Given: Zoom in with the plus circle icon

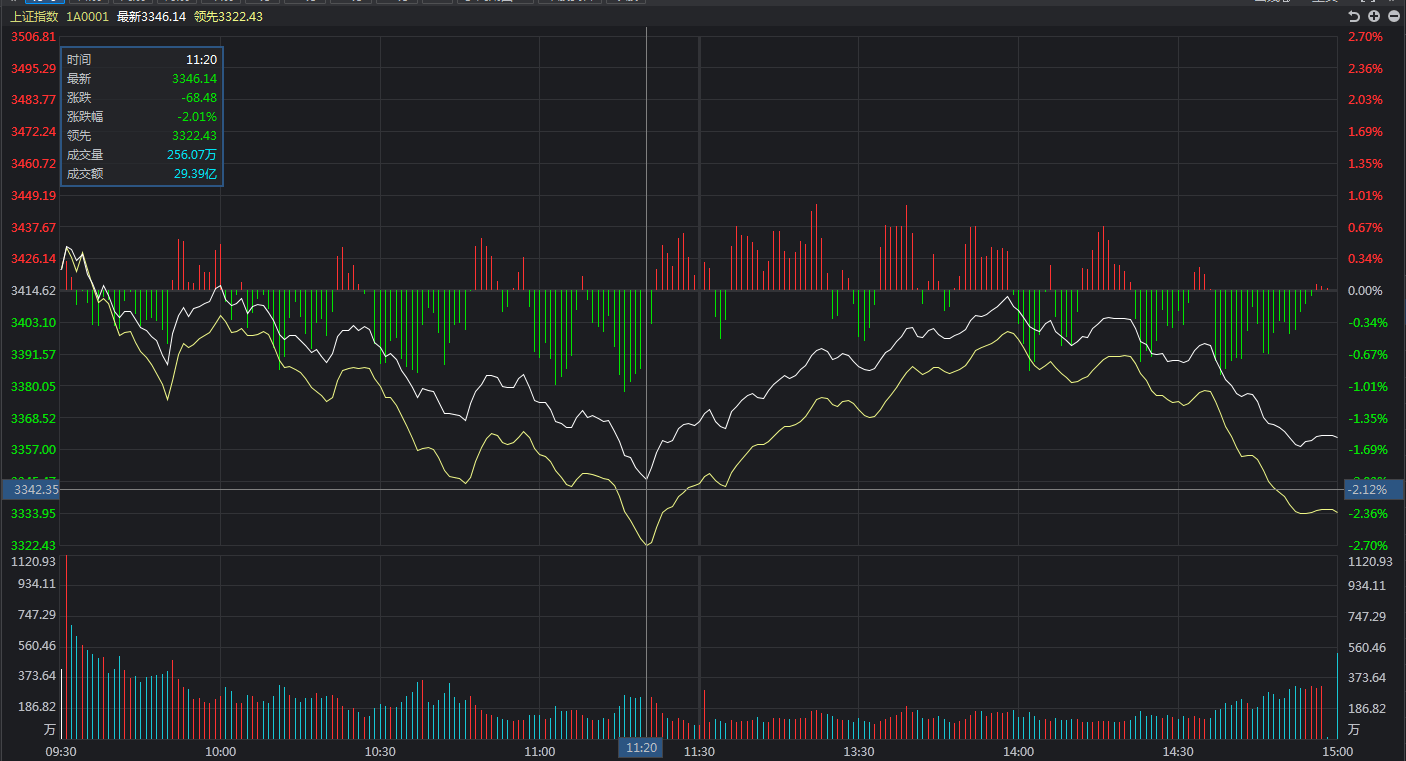Looking at the screenshot, I should pyautogui.click(x=1374, y=17).
